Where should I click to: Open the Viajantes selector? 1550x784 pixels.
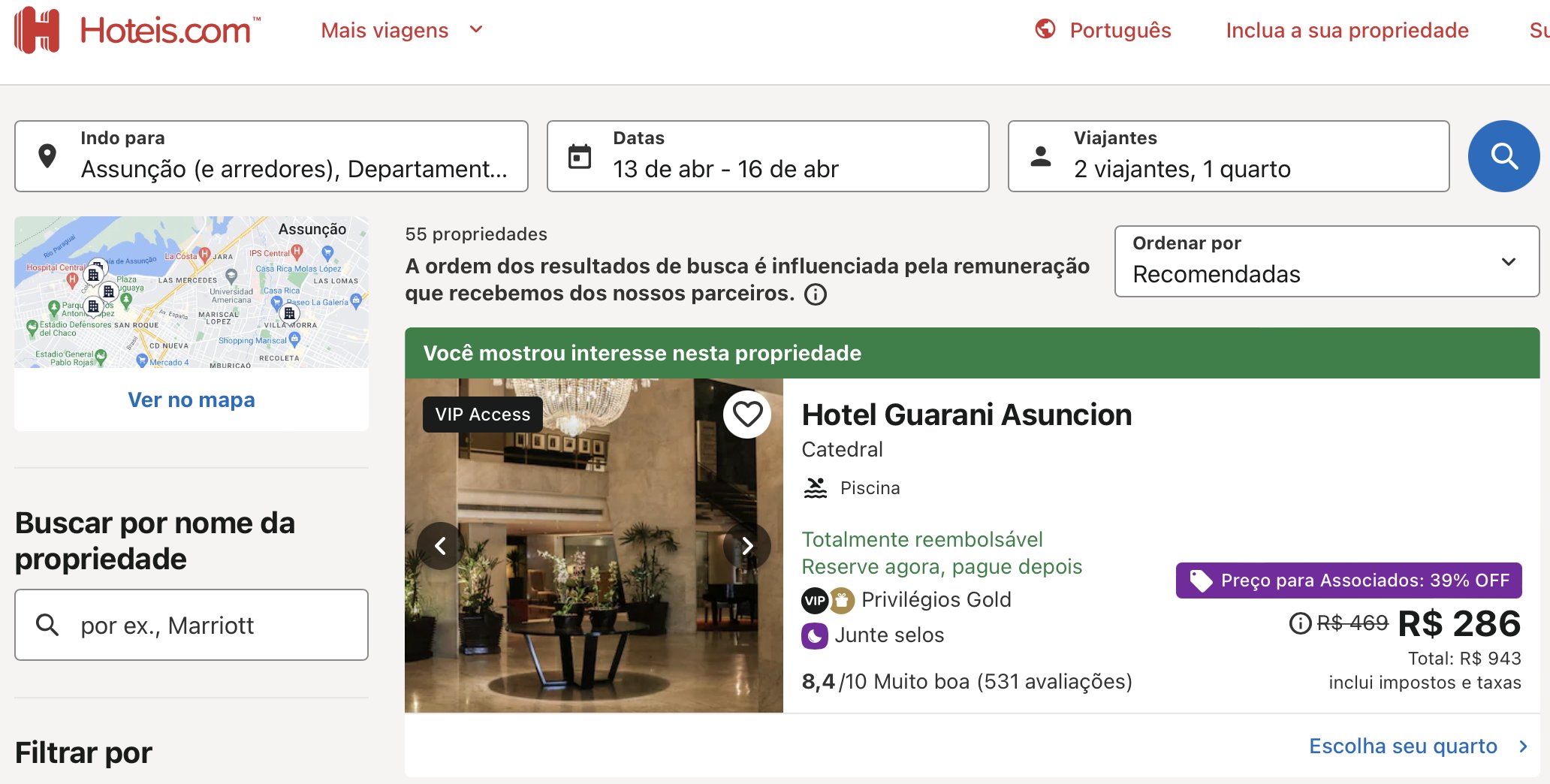point(1229,156)
